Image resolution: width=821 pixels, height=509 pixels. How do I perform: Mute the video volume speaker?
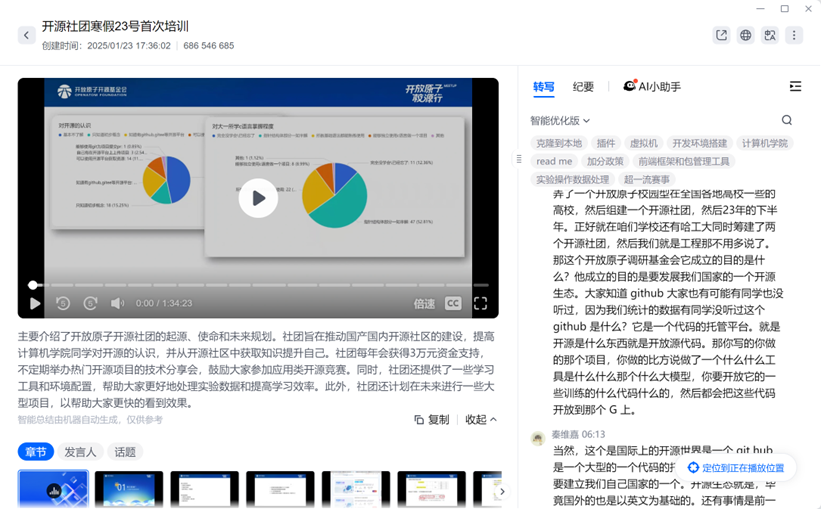117,303
